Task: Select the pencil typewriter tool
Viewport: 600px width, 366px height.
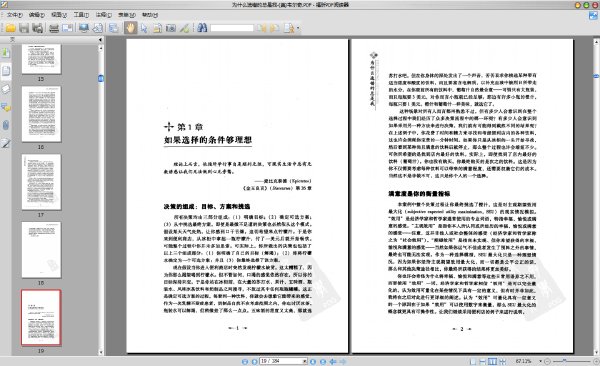Action: click(x=184, y=28)
